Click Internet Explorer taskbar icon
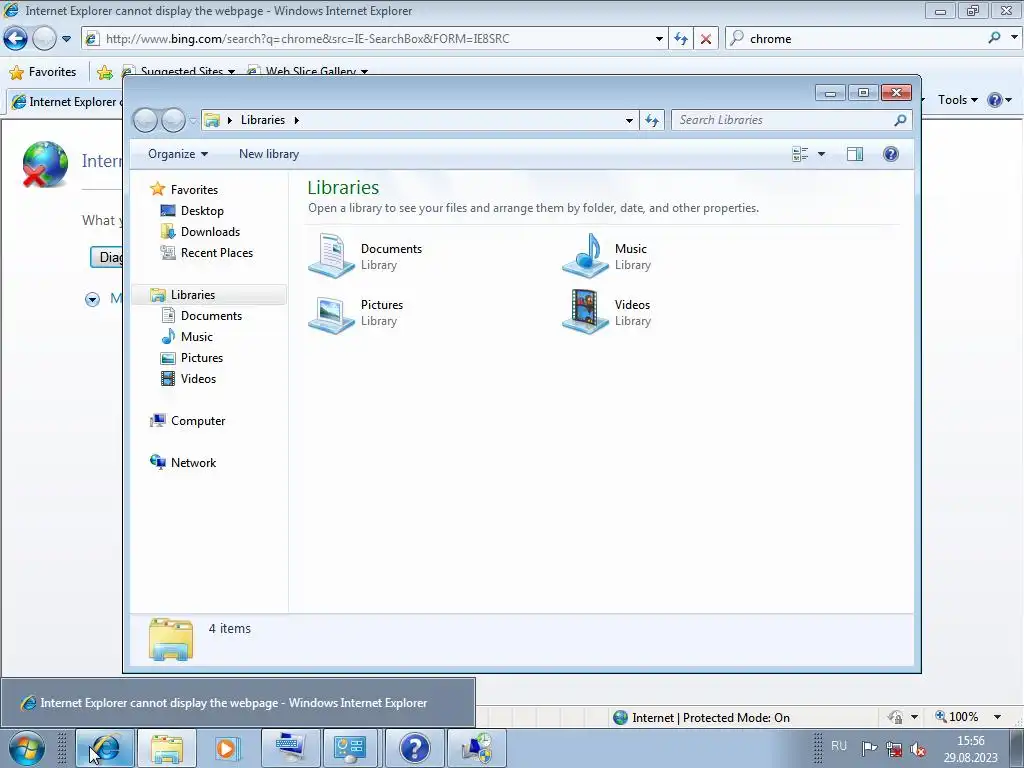The width and height of the screenshot is (1024, 768). tap(105, 748)
